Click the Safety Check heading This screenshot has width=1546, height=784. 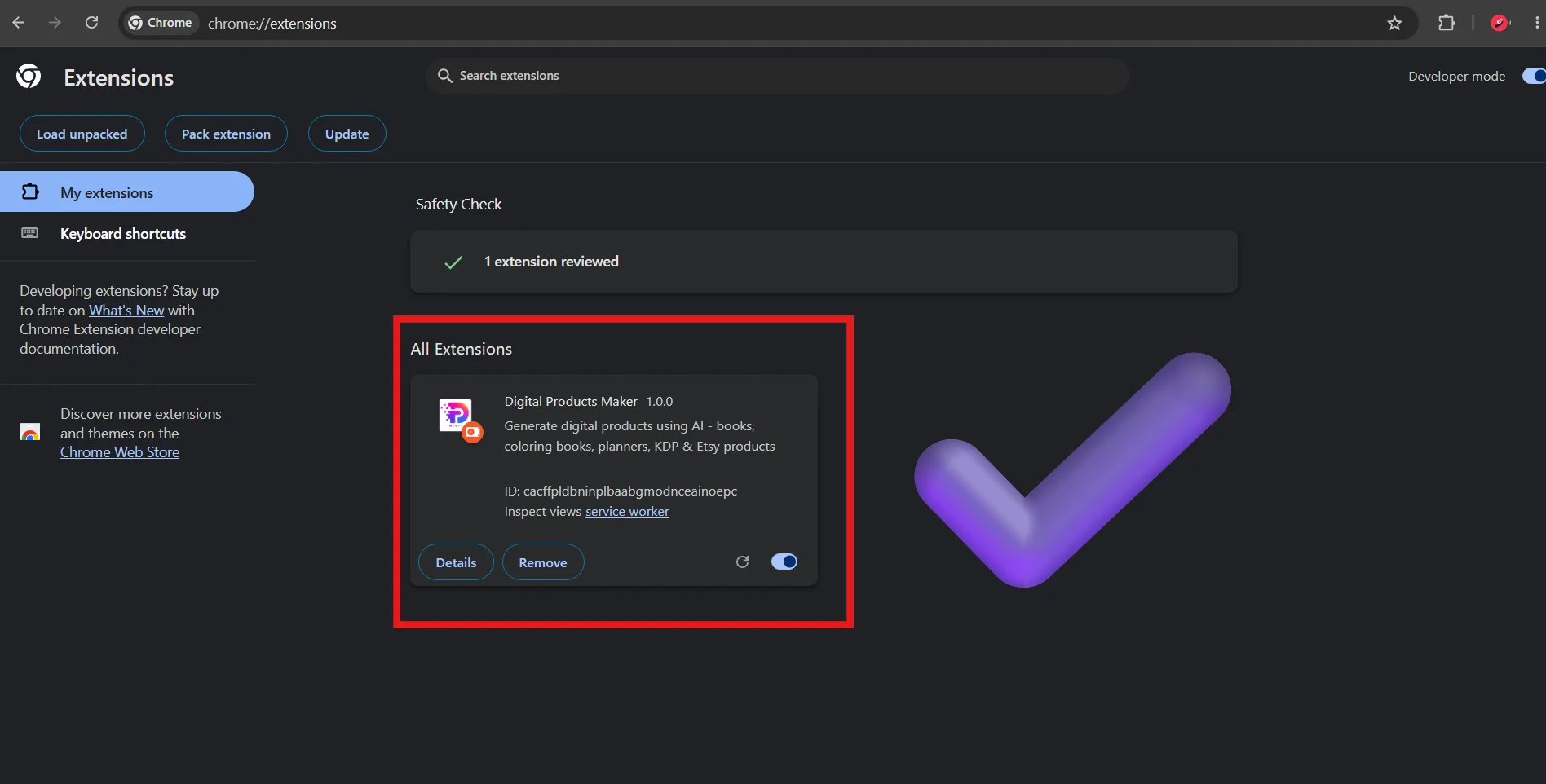(458, 204)
